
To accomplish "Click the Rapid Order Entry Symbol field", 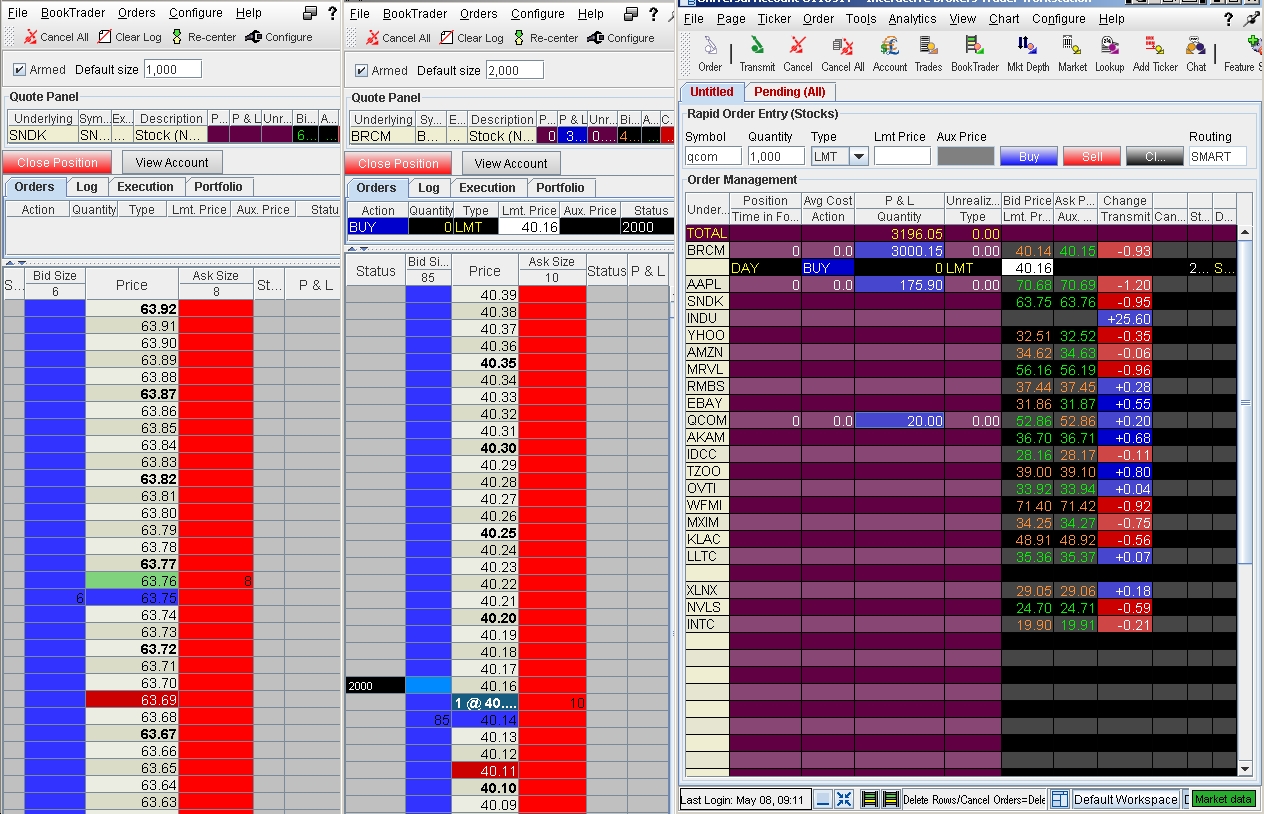I will (x=713, y=156).
